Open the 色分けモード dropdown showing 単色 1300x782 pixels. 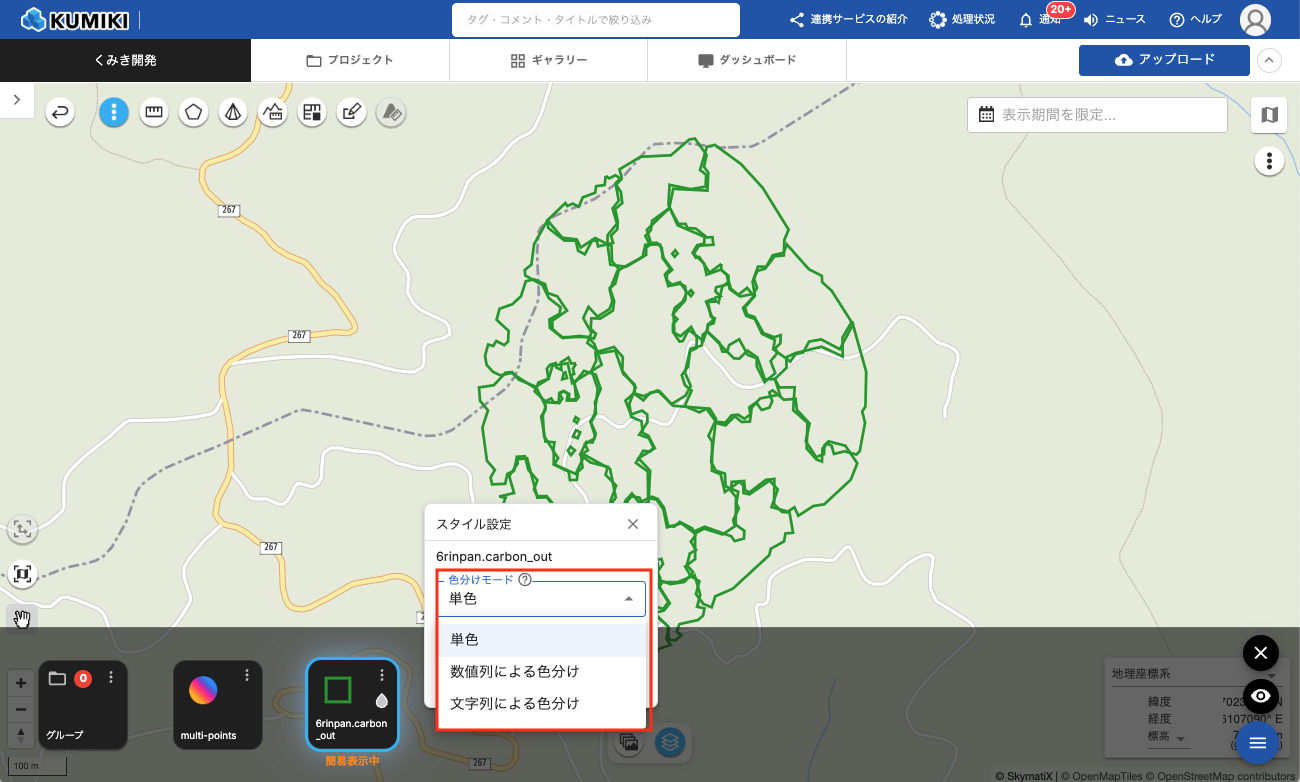pyautogui.click(x=540, y=599)
